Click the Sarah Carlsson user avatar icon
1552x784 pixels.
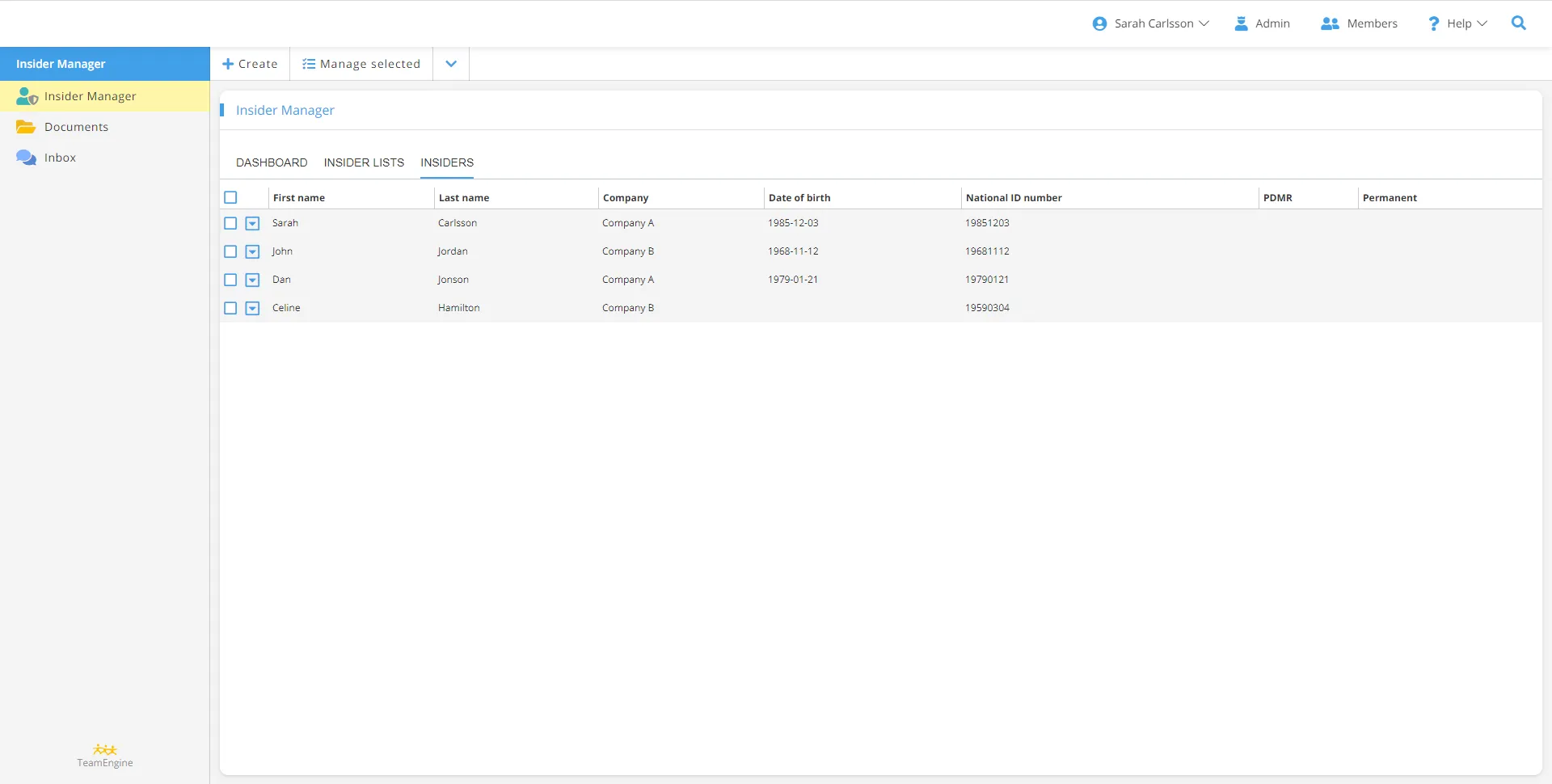coord(1099,23)
